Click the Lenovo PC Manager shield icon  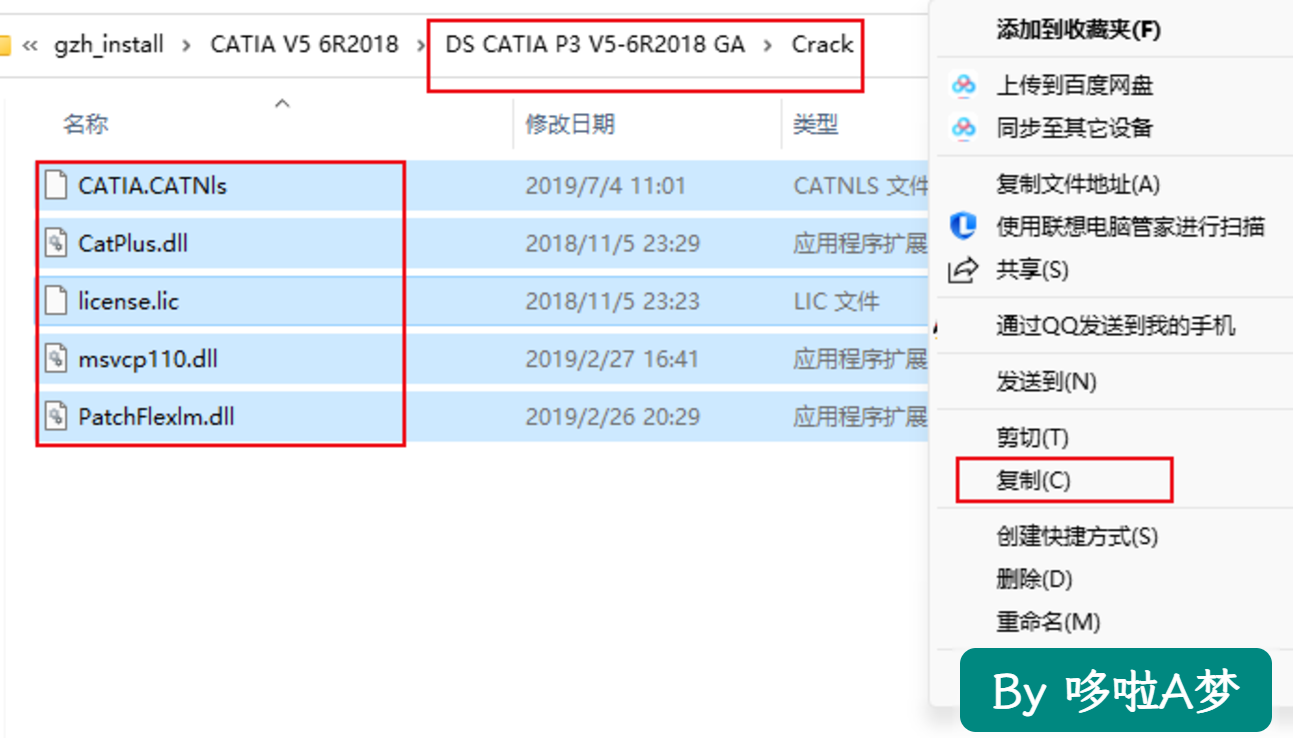pyautogui.click(x=963, y=227)
